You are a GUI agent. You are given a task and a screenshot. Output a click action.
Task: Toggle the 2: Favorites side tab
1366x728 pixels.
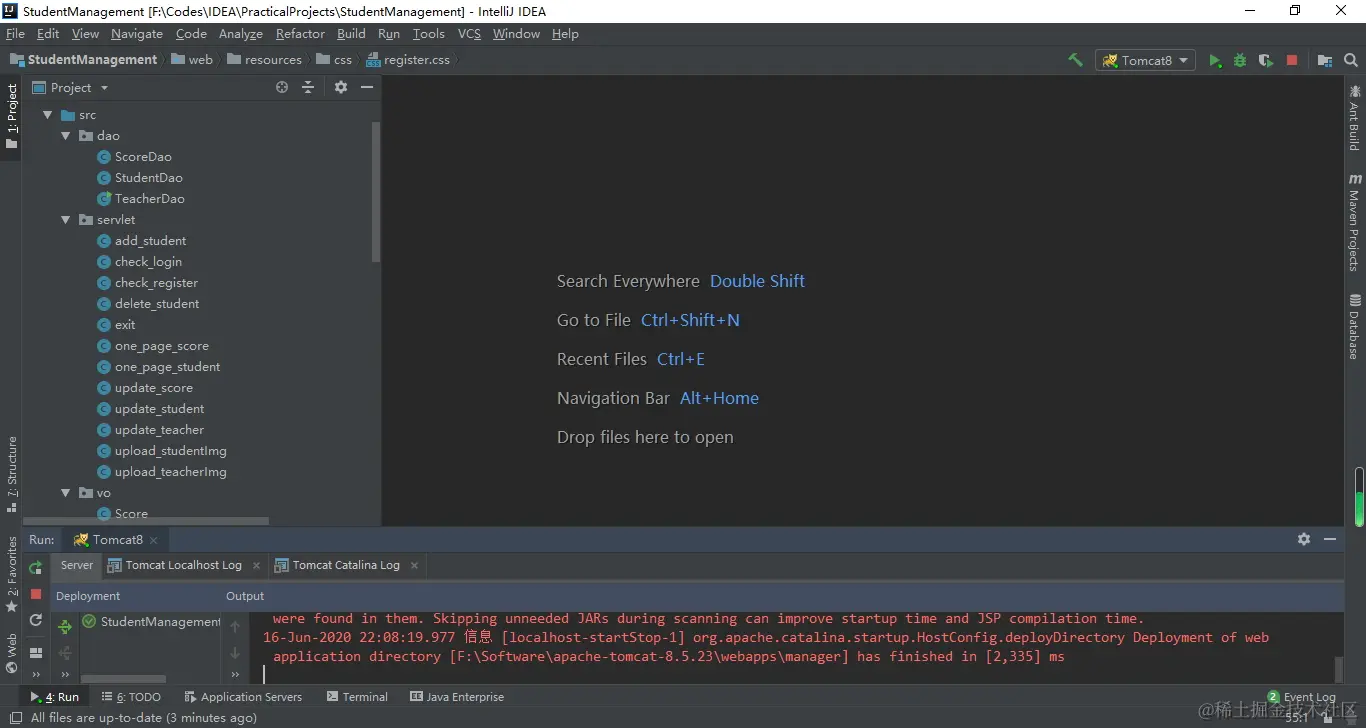point(12,575)
